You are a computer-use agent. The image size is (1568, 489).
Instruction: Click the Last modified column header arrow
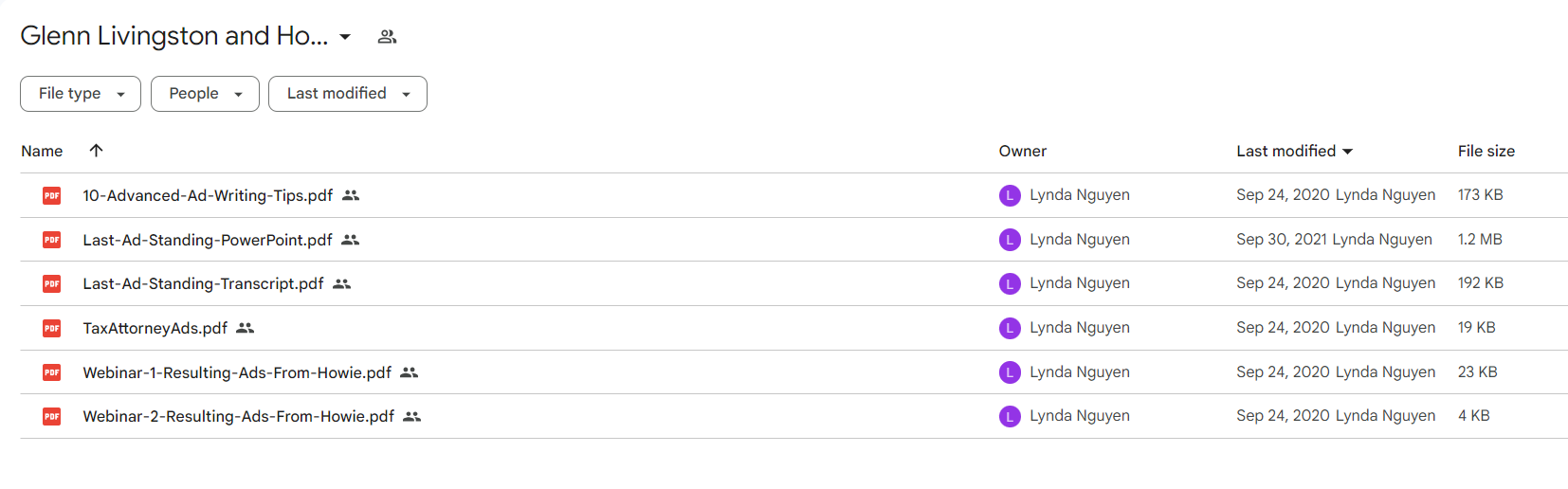[1348, 152]
